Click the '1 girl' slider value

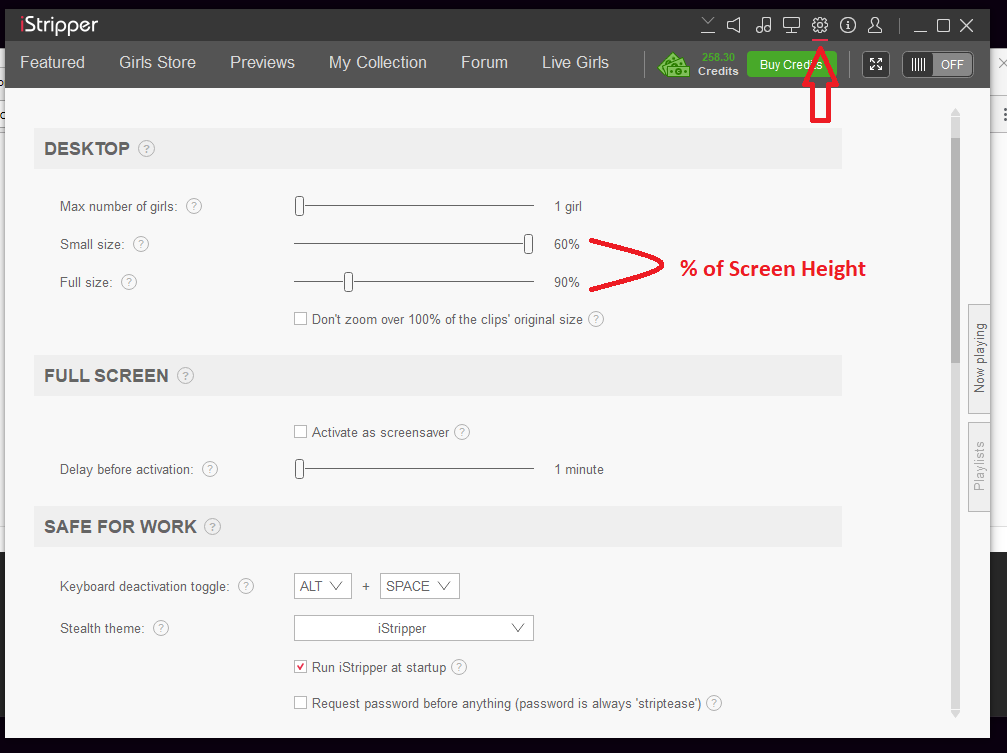pos(568,206)
